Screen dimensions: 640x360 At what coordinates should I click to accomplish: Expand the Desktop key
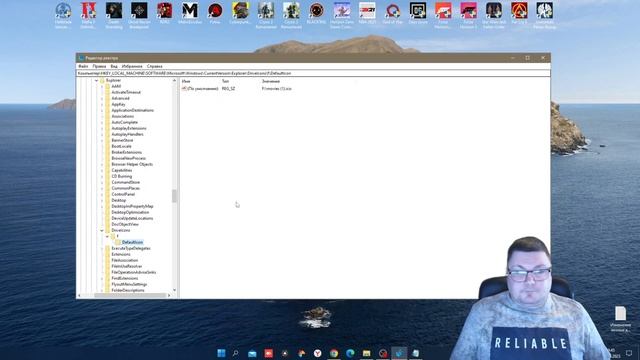(x=102, y=200)
